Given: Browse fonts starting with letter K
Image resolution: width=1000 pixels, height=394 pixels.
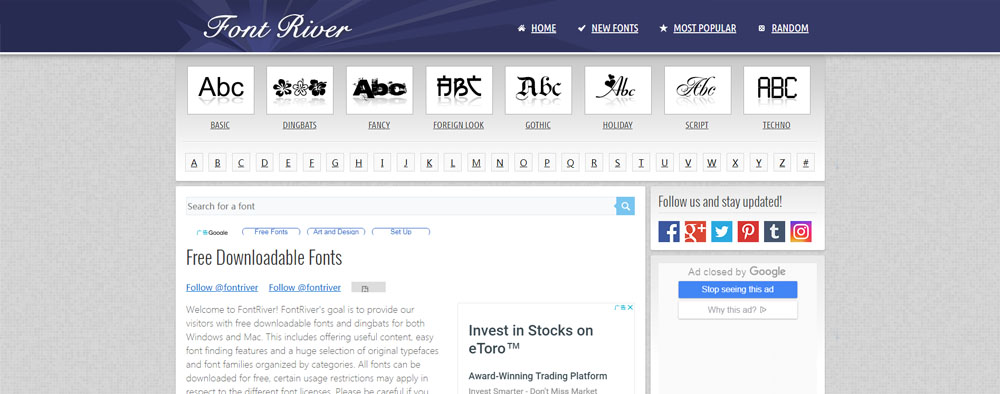Looking at the screenshot, I should (429, 163).
